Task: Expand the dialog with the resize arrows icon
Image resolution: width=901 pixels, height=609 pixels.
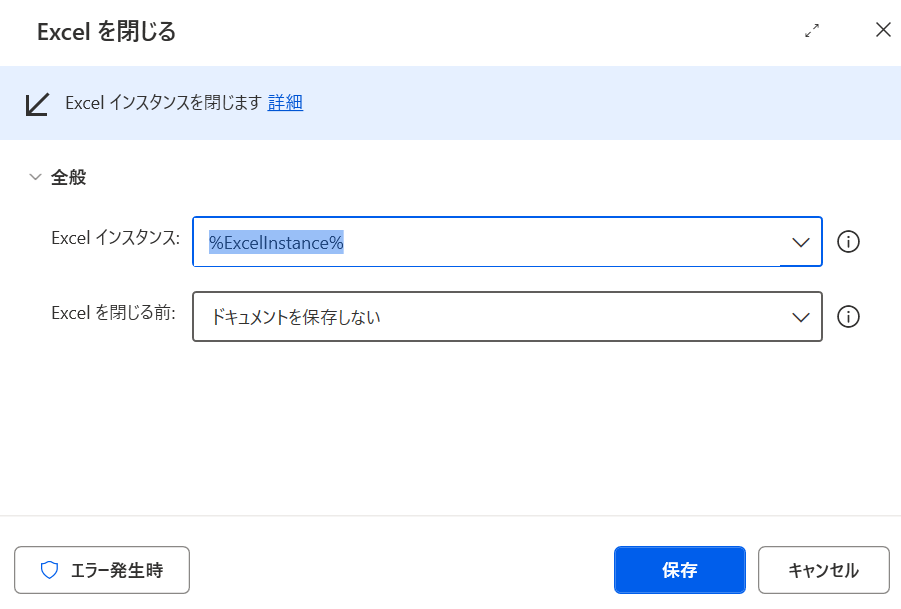Action: click(x=812, y=30)
